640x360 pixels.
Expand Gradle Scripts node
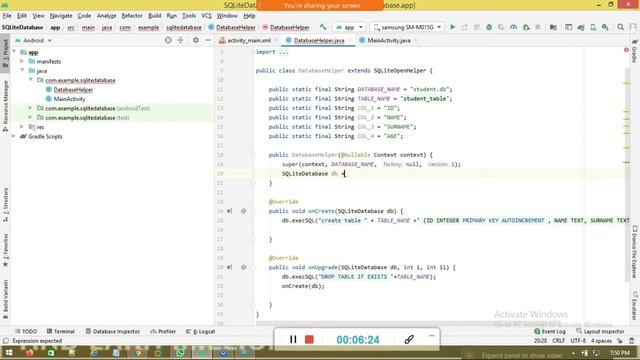coord(14,136)
